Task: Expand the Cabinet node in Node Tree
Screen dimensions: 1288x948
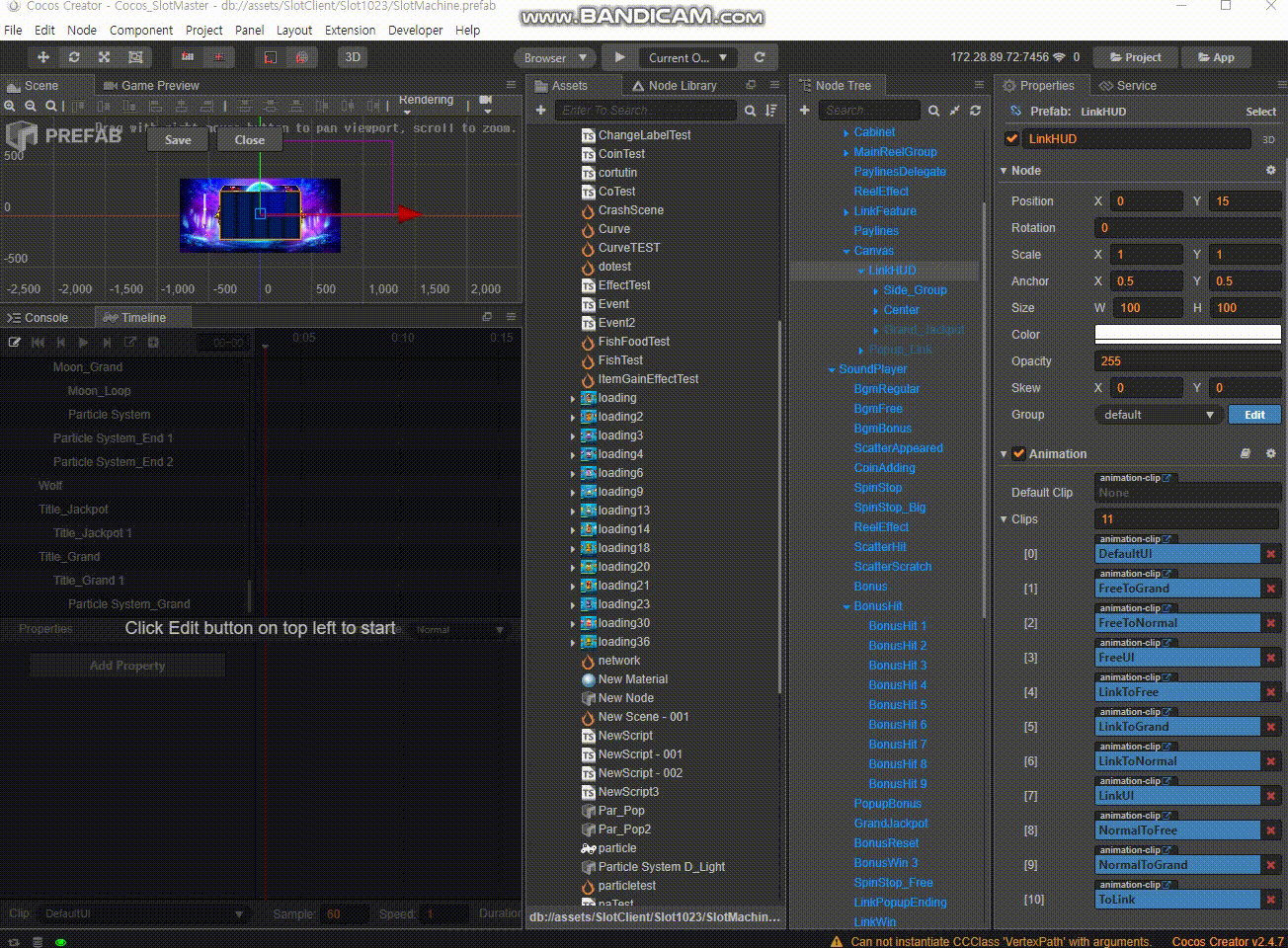Action: coord(845,132)
